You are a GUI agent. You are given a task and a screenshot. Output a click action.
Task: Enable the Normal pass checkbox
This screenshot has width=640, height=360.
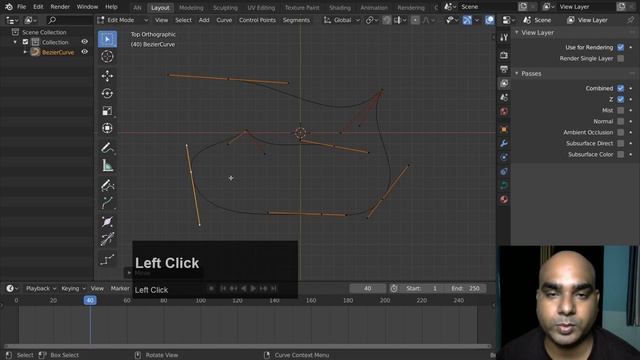[620, 121]
